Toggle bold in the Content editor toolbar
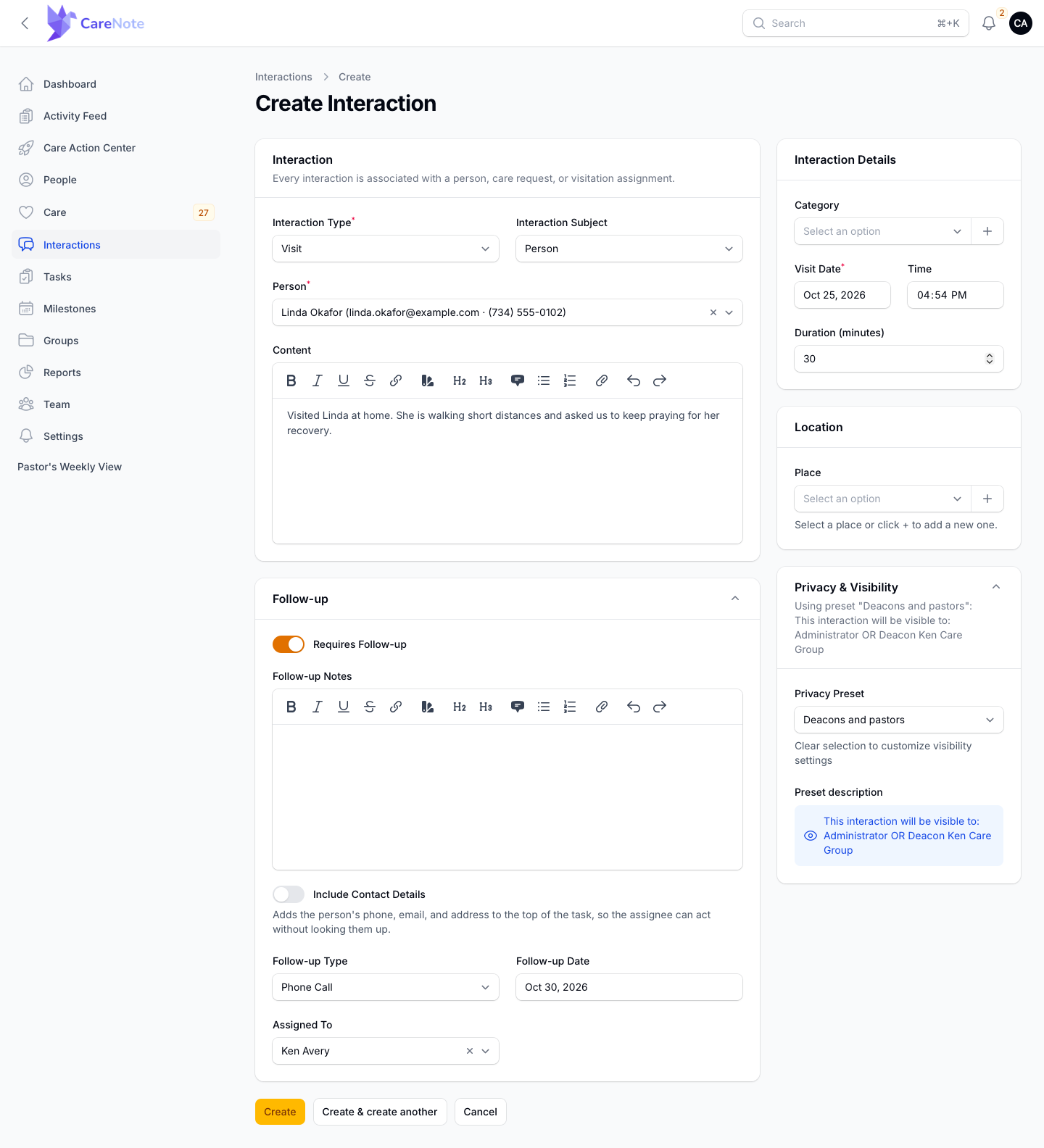 [x=291, y=380]
